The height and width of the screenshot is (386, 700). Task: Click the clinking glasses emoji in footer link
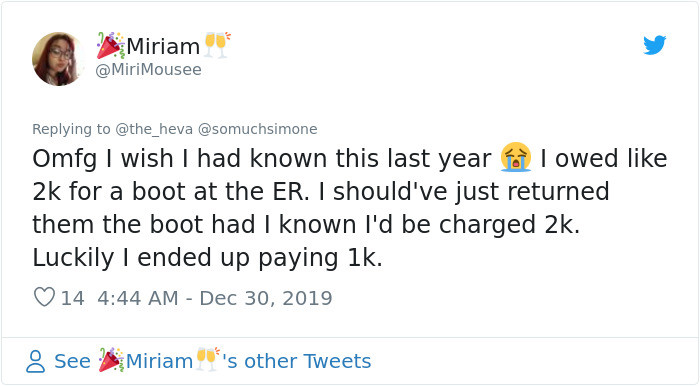click(207, 360)
